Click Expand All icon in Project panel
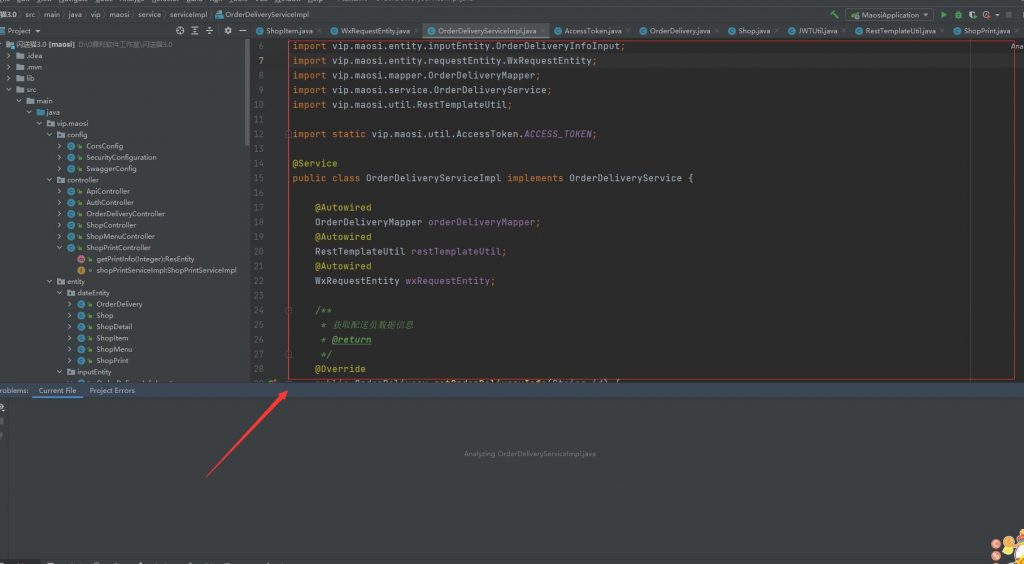The width and height of the screenshot is (1024, 564). coord(195,31)
